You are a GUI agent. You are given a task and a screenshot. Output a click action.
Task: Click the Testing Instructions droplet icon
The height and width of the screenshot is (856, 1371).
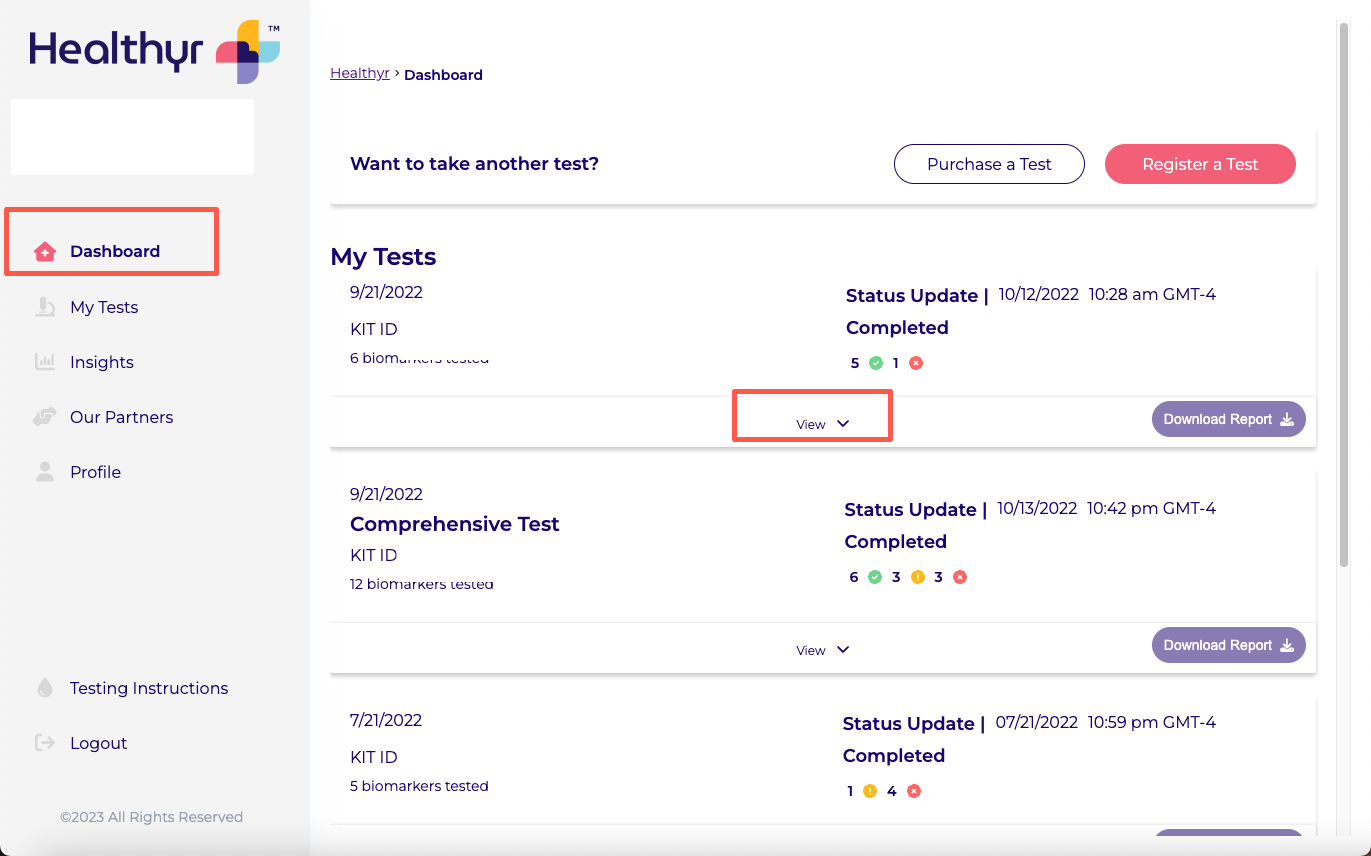45,688
